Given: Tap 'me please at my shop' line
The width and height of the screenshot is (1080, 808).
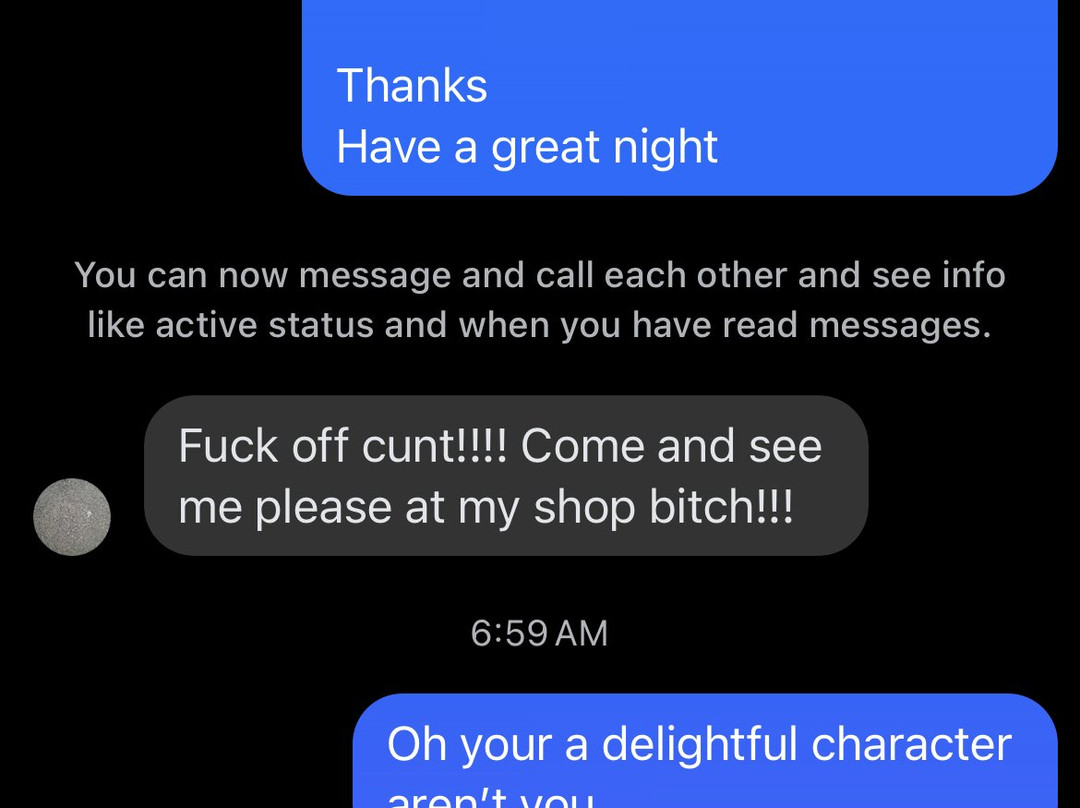Looking at the screenshot, I should click(x=486, y=507).
